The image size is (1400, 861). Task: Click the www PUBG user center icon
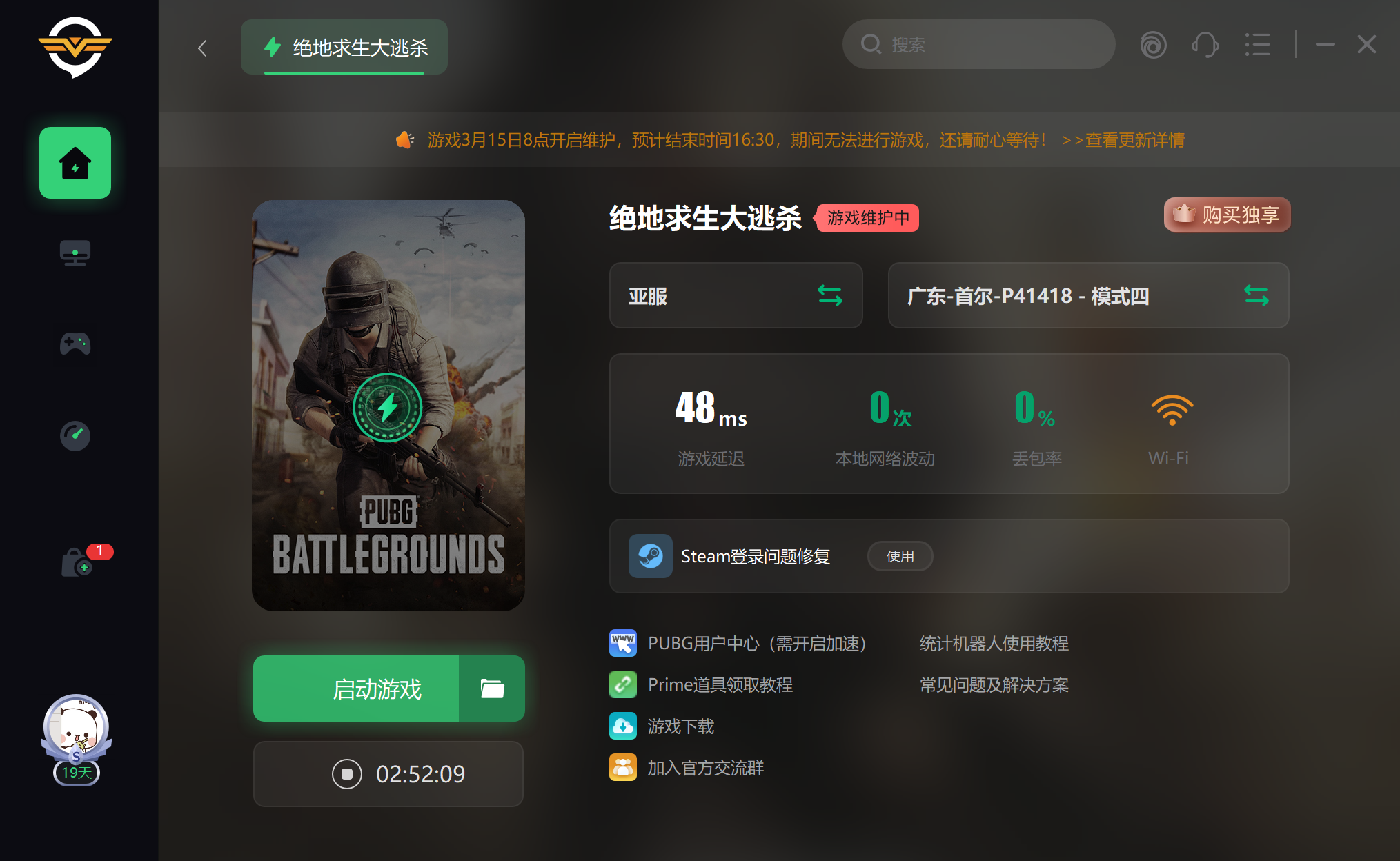pyautogui.click(x=623, y=643)
